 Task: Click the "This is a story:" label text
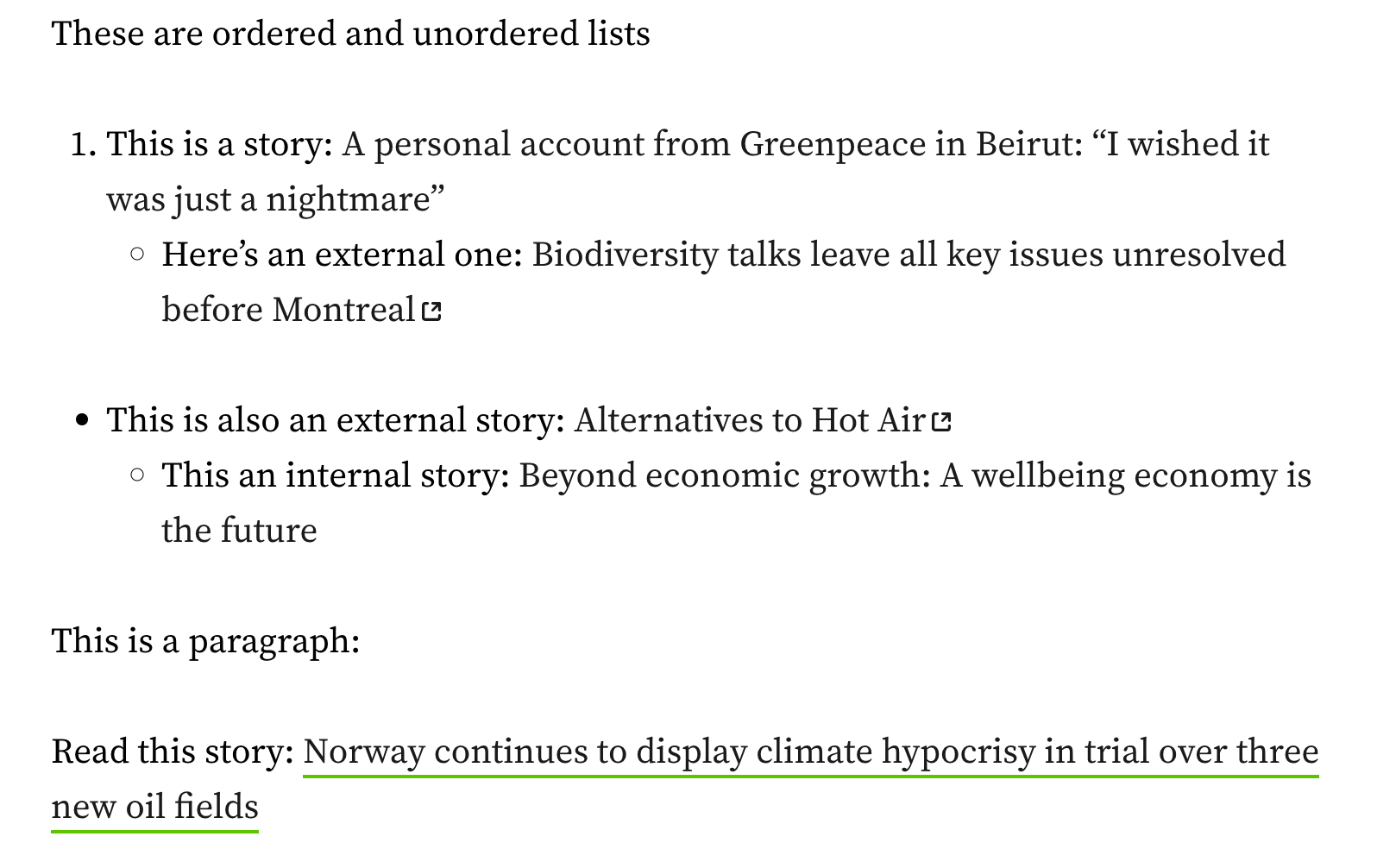(x=220, y=144)
